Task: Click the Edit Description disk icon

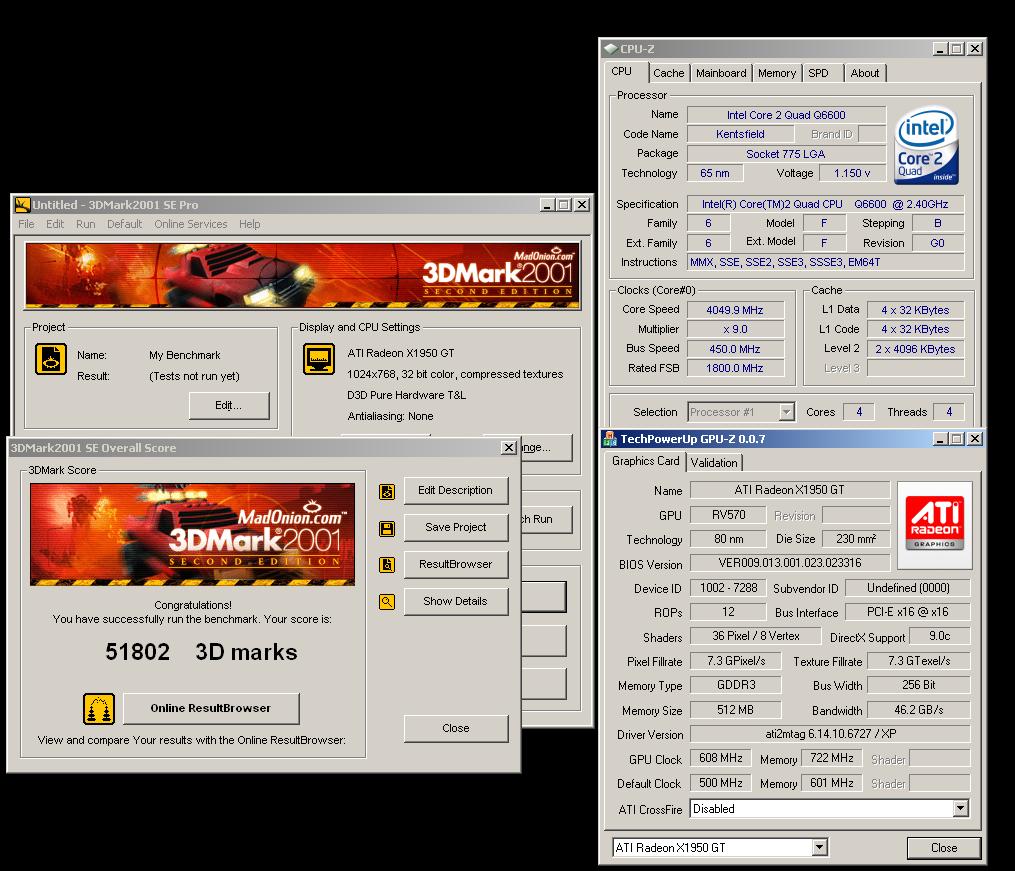Action: coord(386,492)
